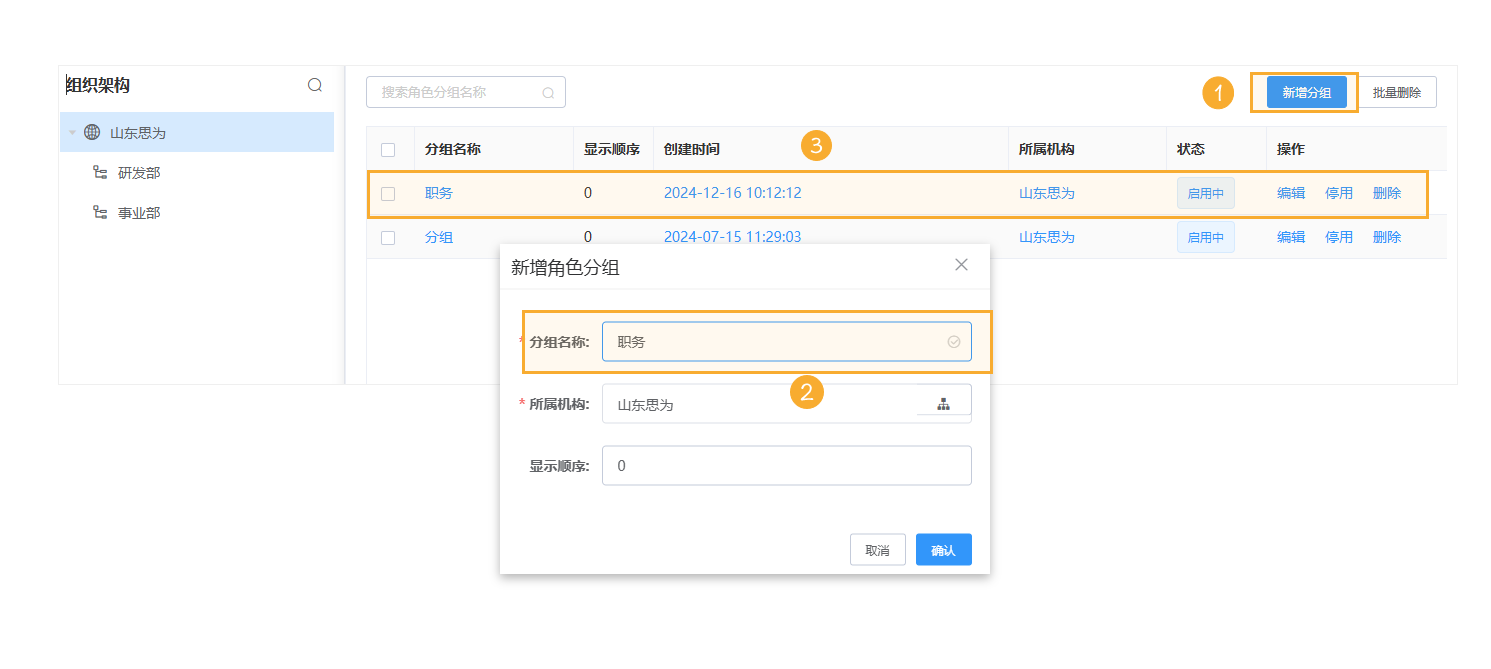Close the 新增角色分组 dialog
Image resolution: width=1491 pixels, height=669 pixels.
click(961, 264)
